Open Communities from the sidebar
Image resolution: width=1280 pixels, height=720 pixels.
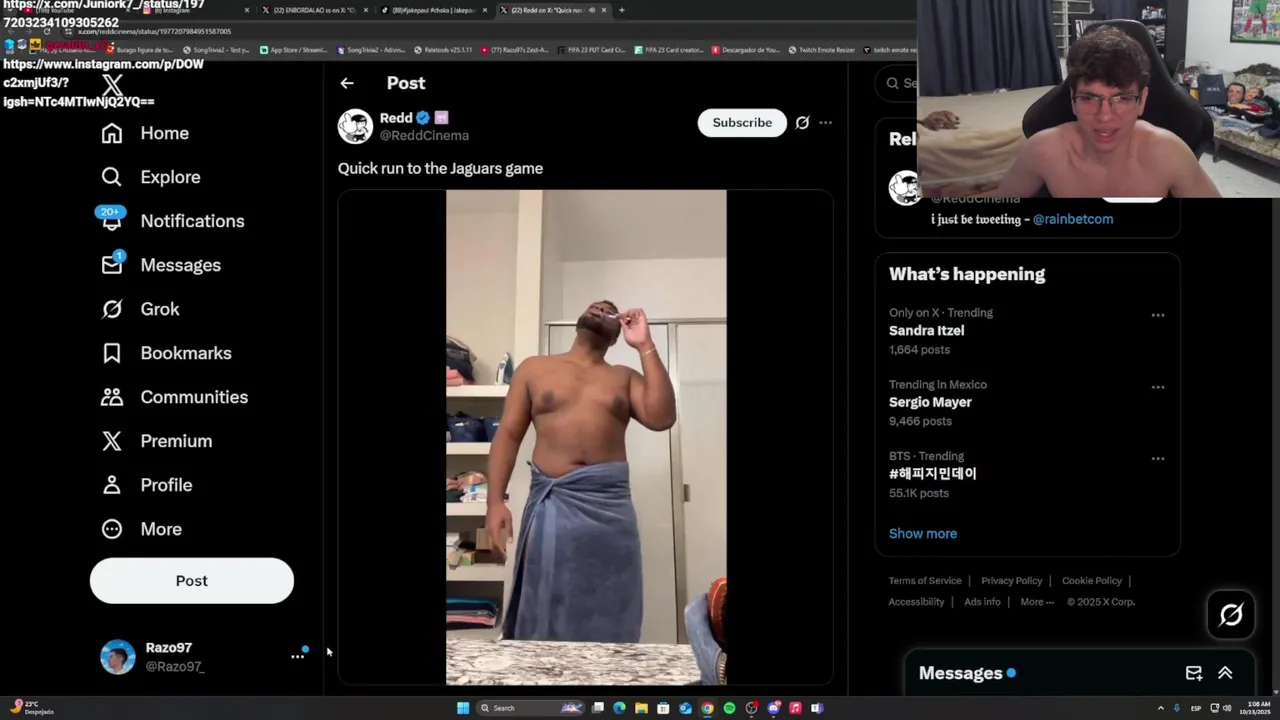(174, 397)
